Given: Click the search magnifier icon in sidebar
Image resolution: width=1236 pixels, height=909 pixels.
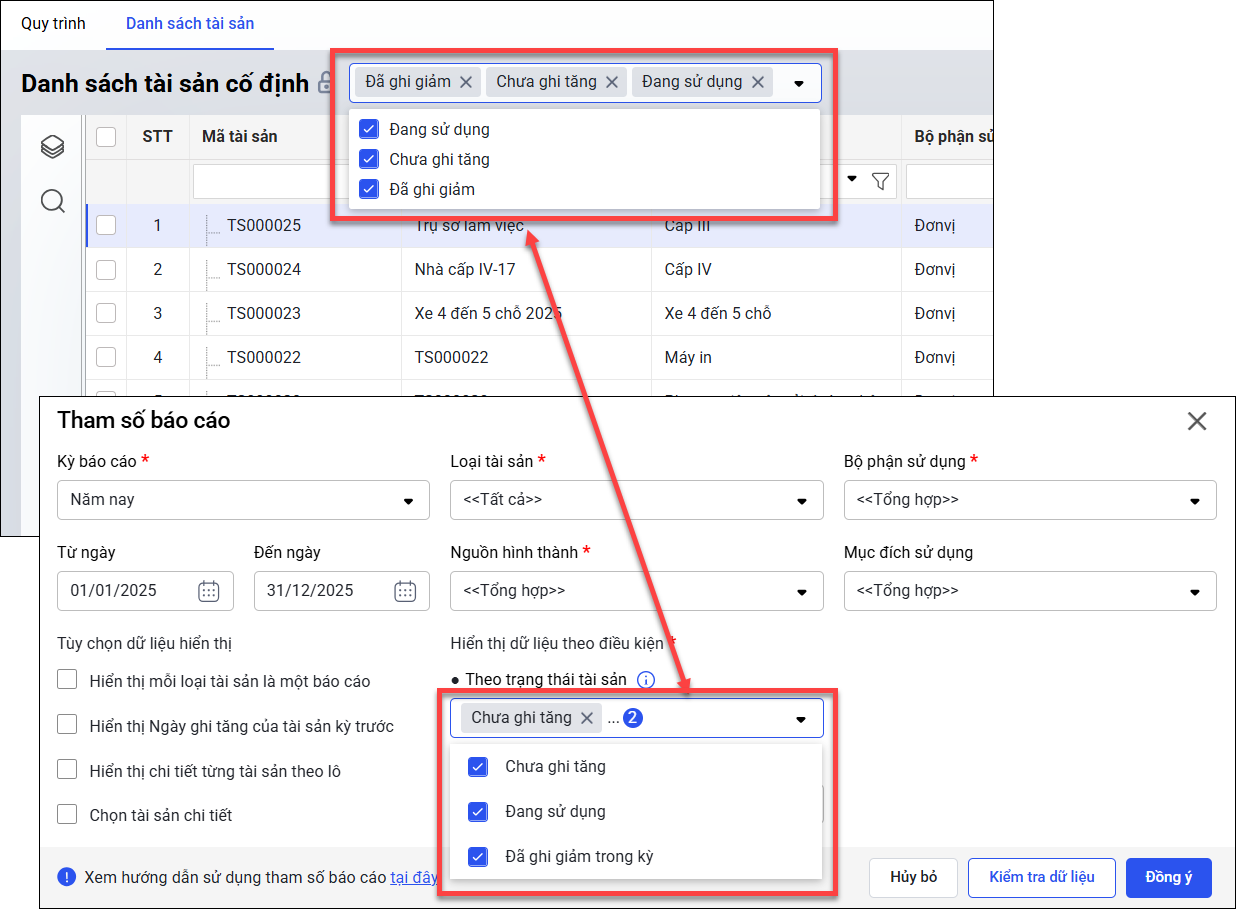Looking at the screenshot, I should 52,202.
